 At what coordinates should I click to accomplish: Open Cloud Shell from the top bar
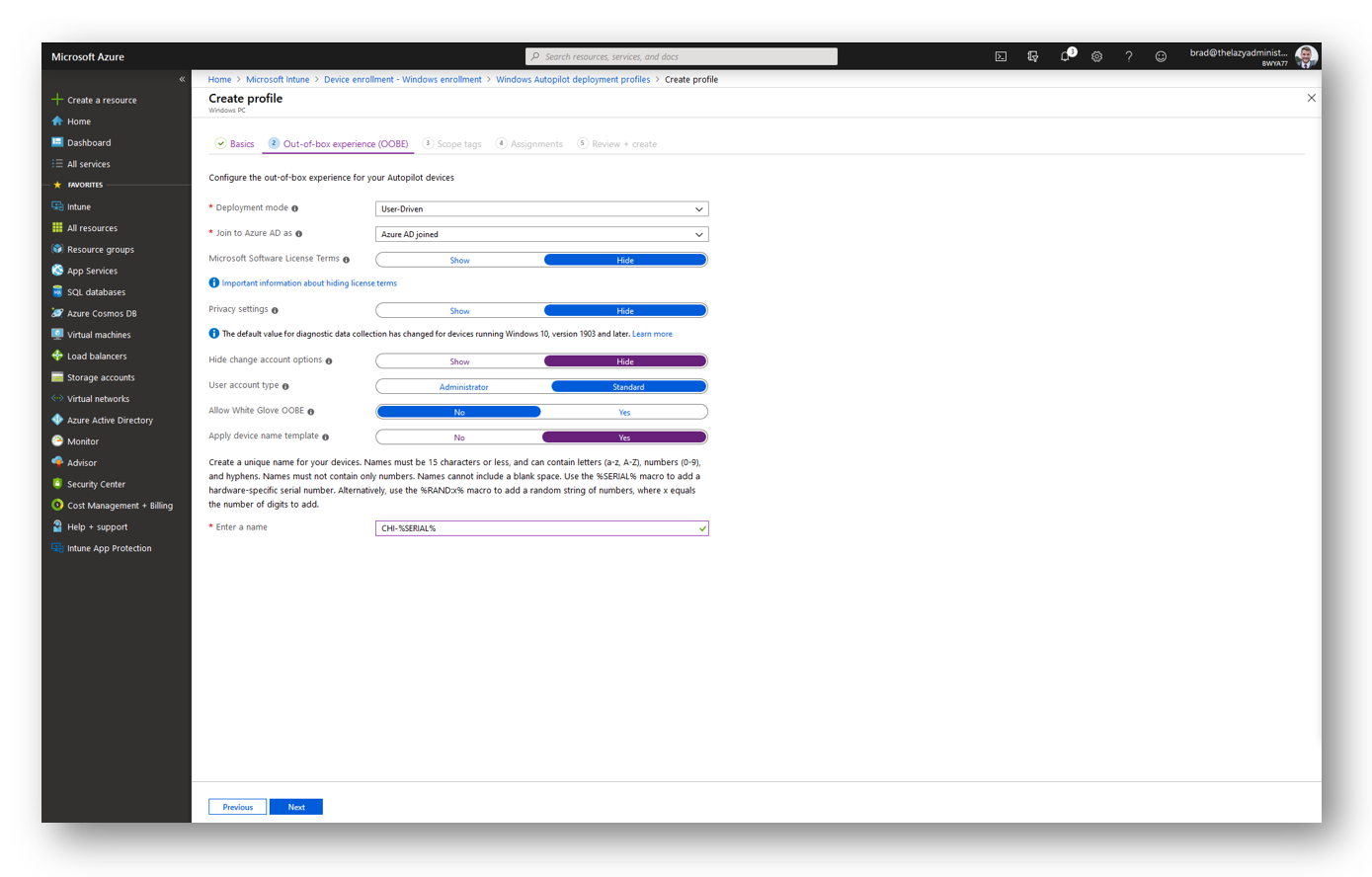pos(1001,57)
